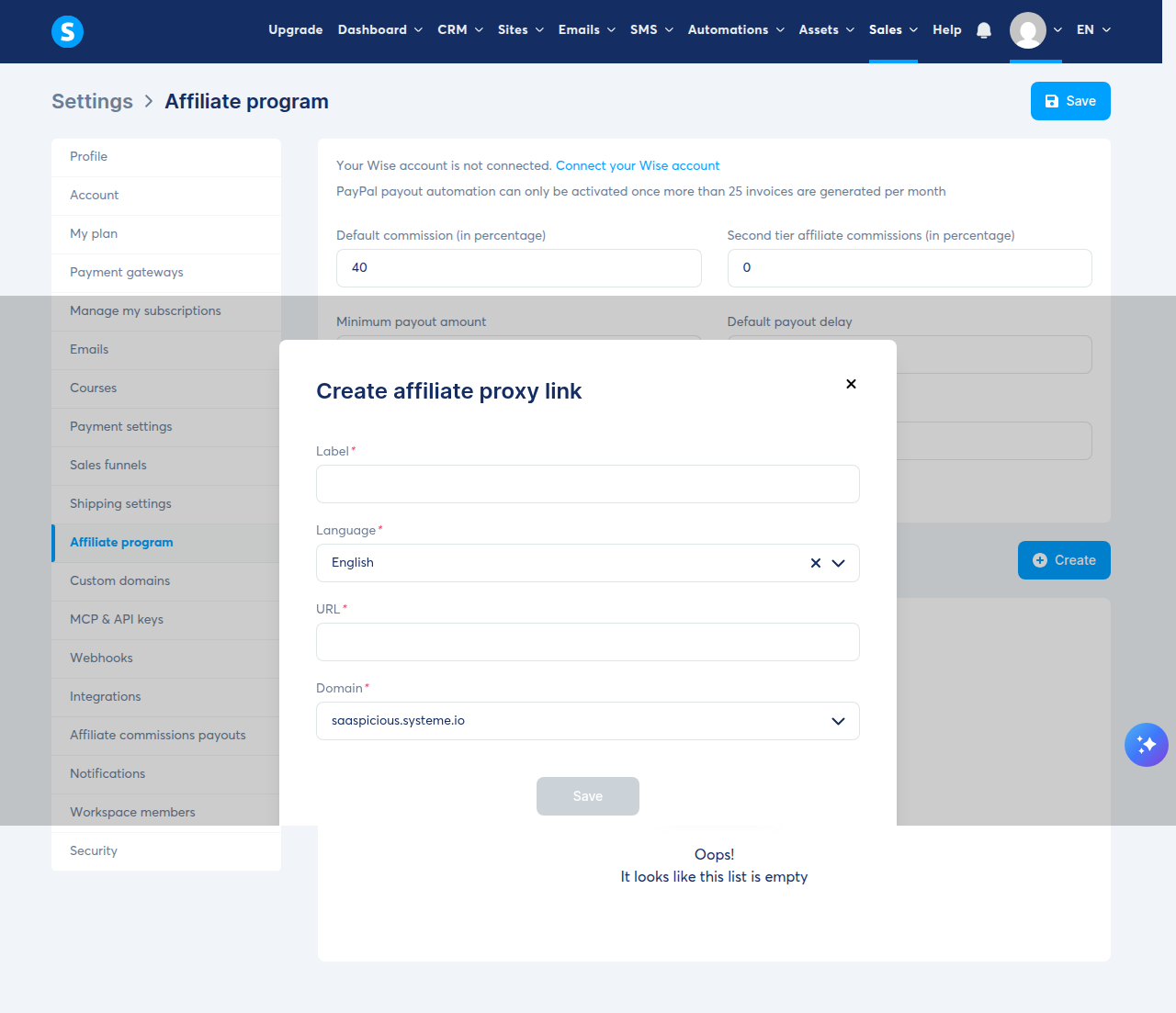Open the Account settings
This screenshot has width=1176, height=1013.
(166, 196)
